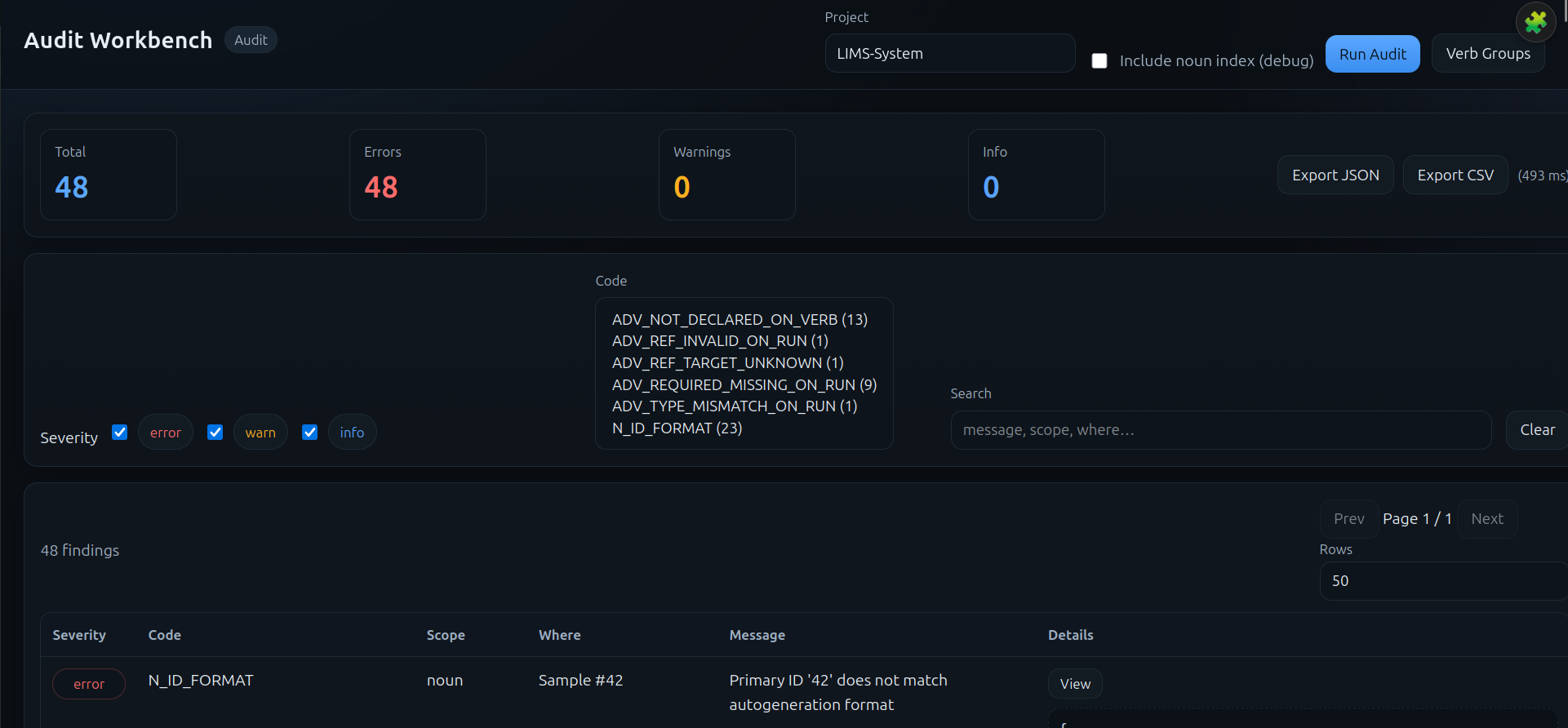
Task: Select N_ID_FORMAT (23) code option
Action: point(677,428)
